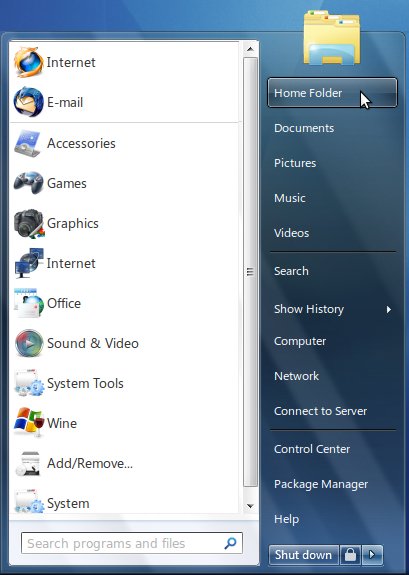Open Help entry
409x575 pixels.
click(x=286, y=519)
